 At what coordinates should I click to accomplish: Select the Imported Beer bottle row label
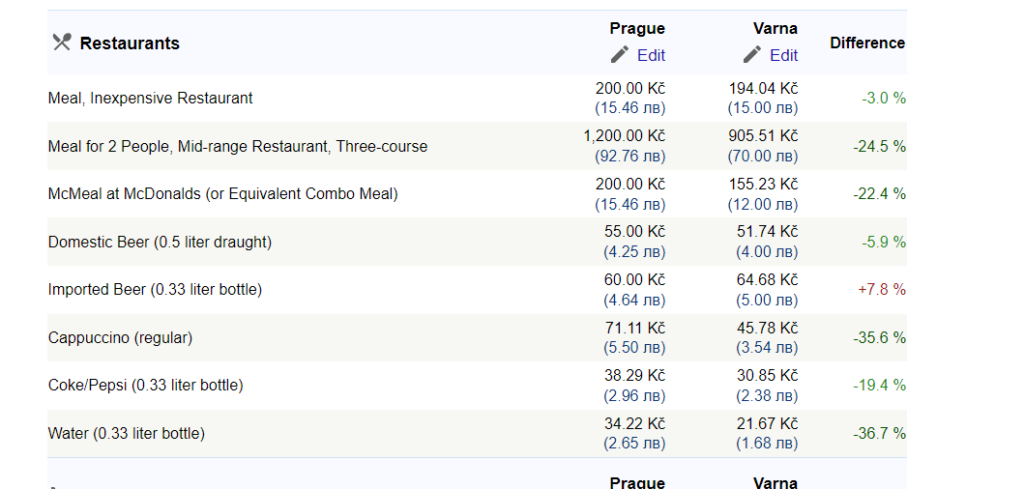click(x=155, y=290)
